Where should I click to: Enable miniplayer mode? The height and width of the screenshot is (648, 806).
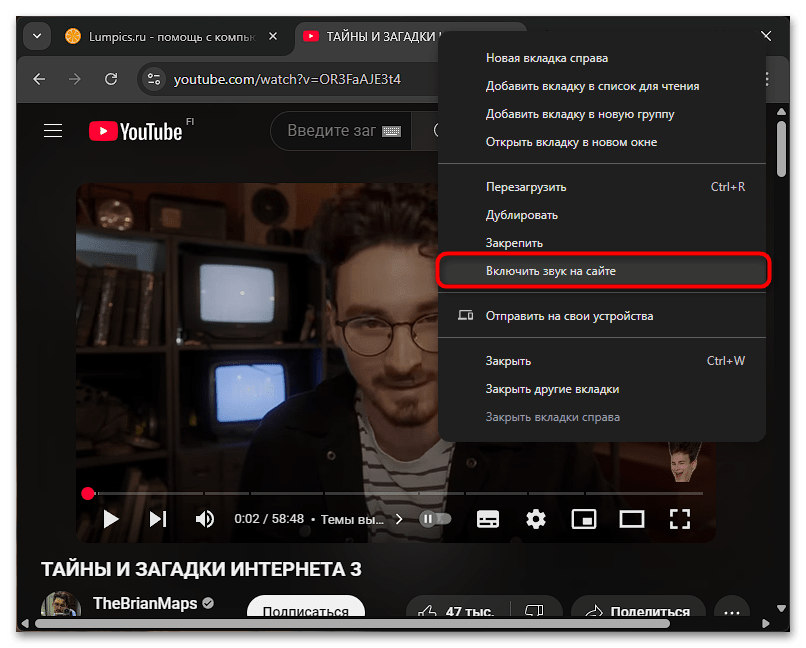pyautogui.click(x=584, y=519)
